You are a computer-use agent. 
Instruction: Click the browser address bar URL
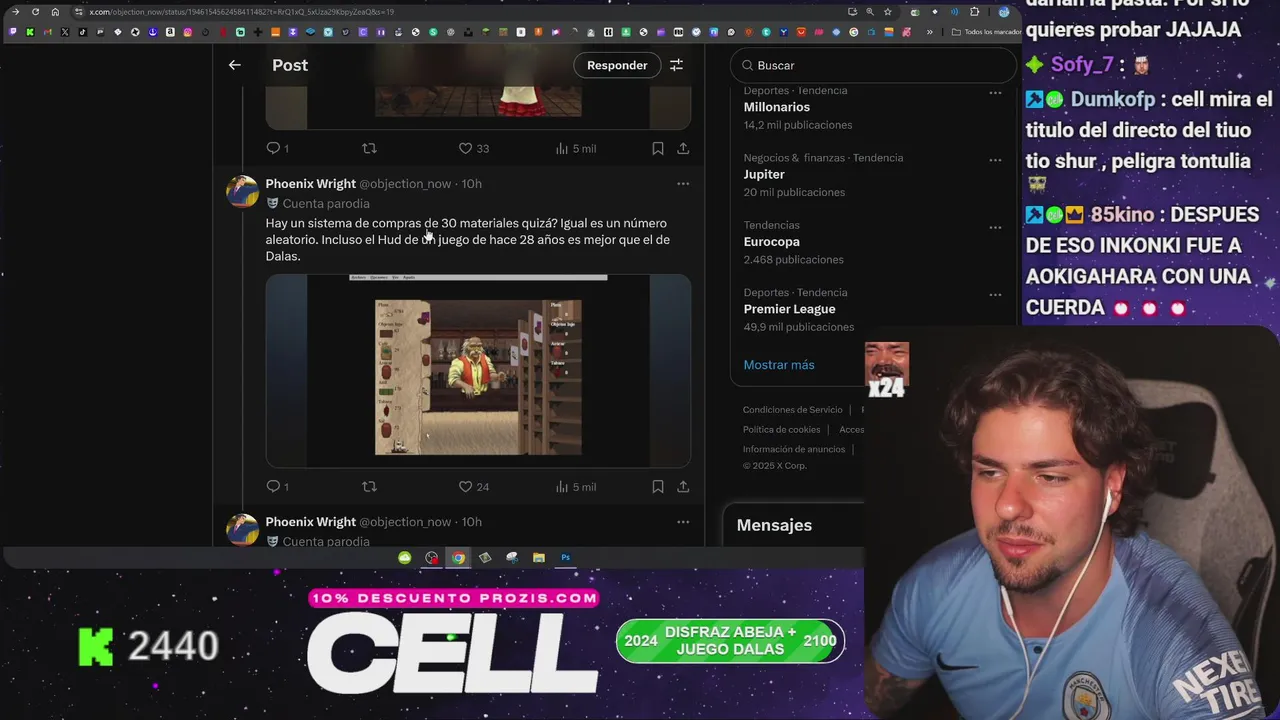point(241,12)
